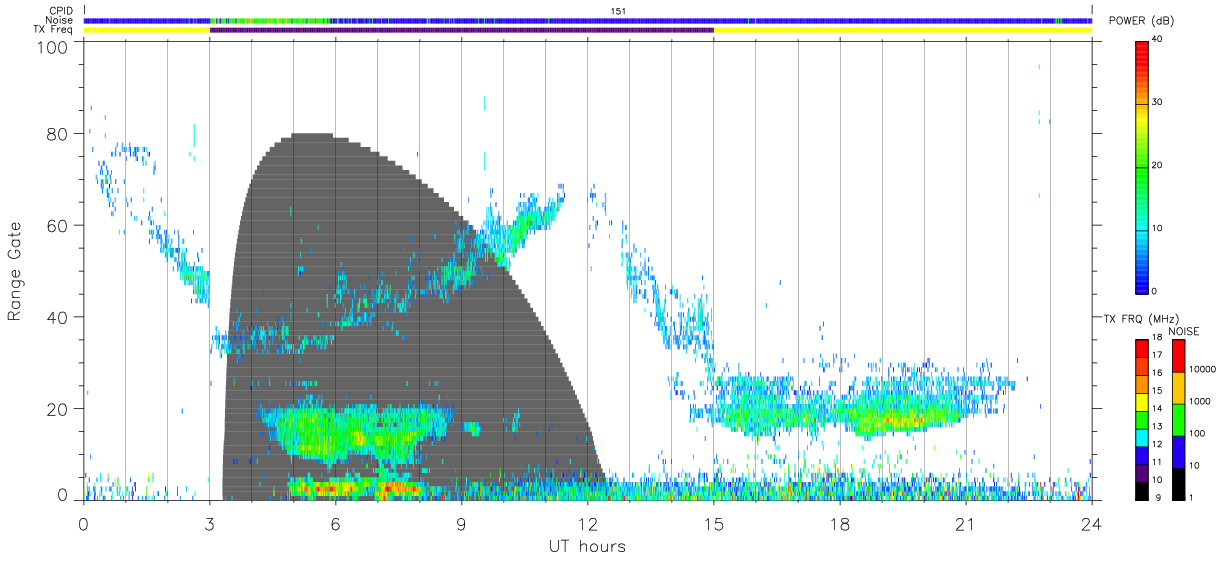Click the '30' tick on the POWER scale
This screenshot has height=567, width=1228.
pos(1158,103)
